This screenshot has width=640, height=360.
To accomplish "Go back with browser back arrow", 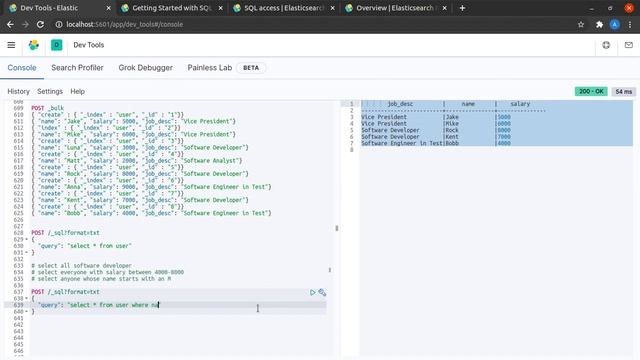I will (x=10, y=24).
